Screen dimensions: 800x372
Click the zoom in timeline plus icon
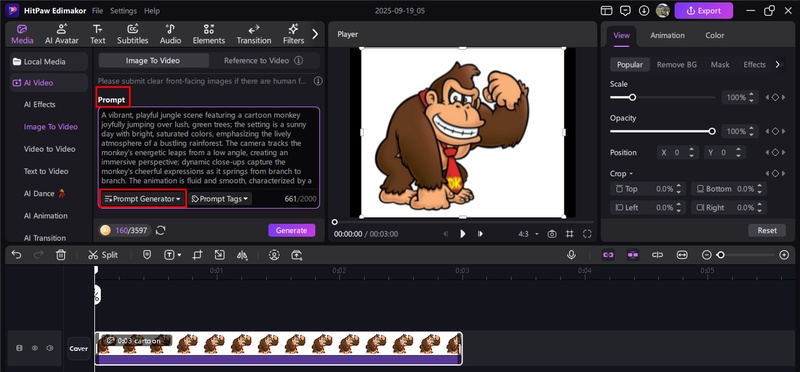[x=784, y=255]
